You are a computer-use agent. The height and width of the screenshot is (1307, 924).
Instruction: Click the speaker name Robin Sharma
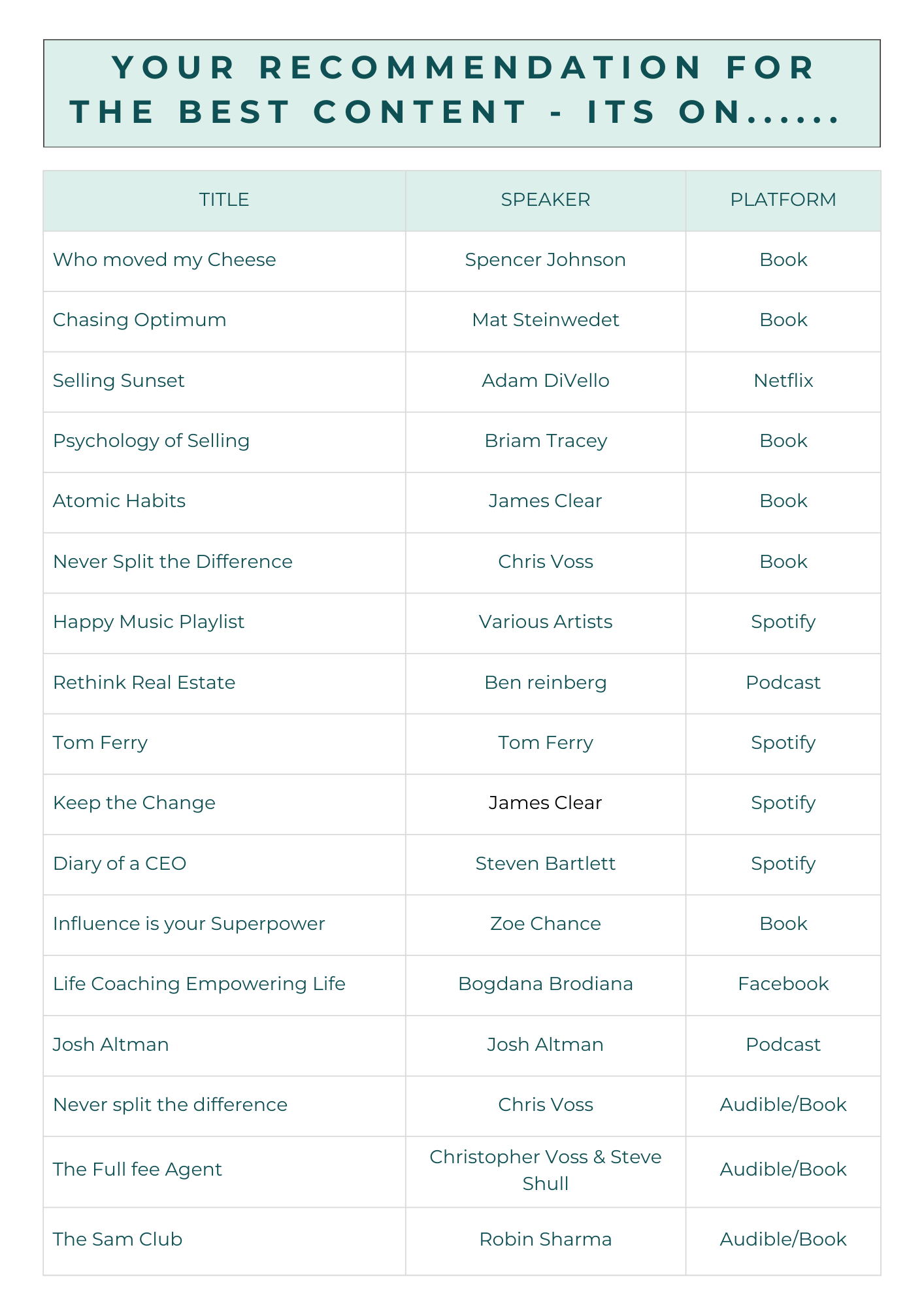[x=545, y=1240]
